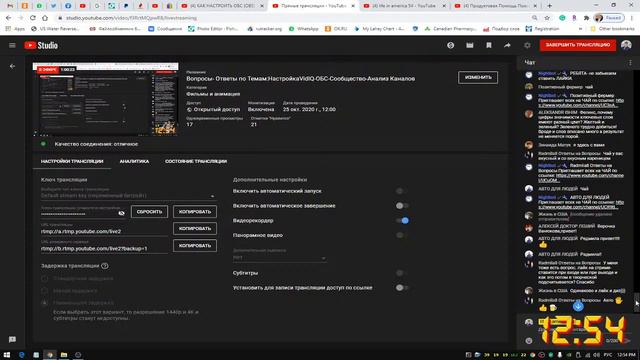The image size is (640, 360).
Task: Bookmark this page with star icon
Action: tap(547, 18)
